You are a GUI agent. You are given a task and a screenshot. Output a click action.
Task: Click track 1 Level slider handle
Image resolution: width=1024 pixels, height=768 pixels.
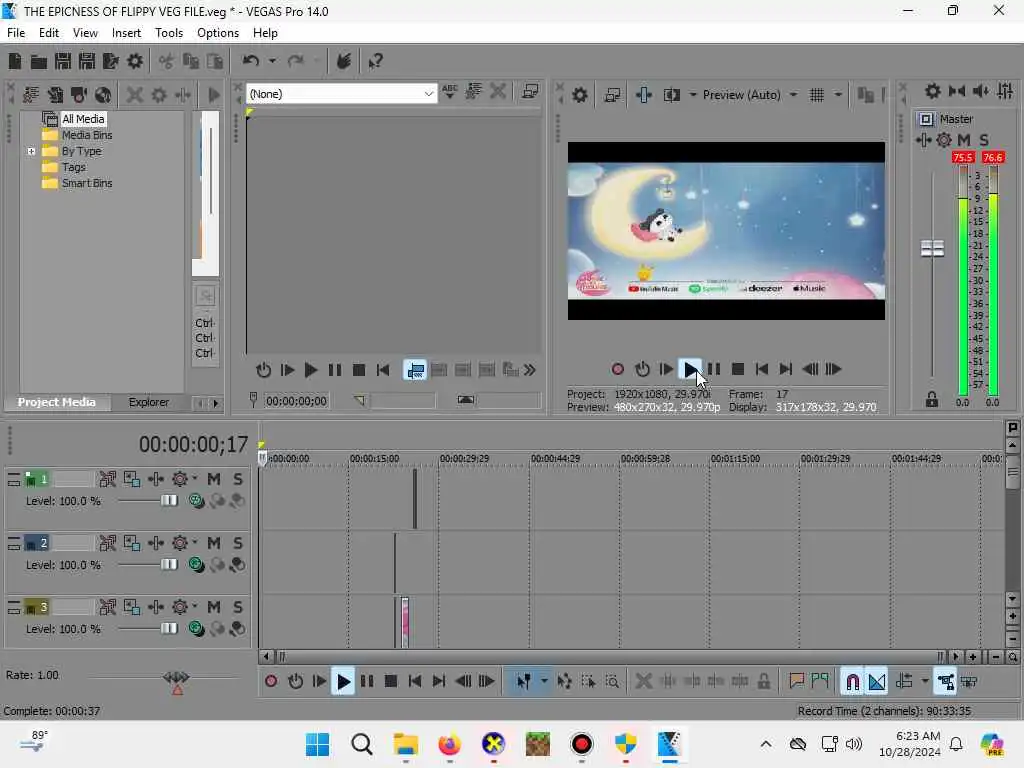point(168,501)
